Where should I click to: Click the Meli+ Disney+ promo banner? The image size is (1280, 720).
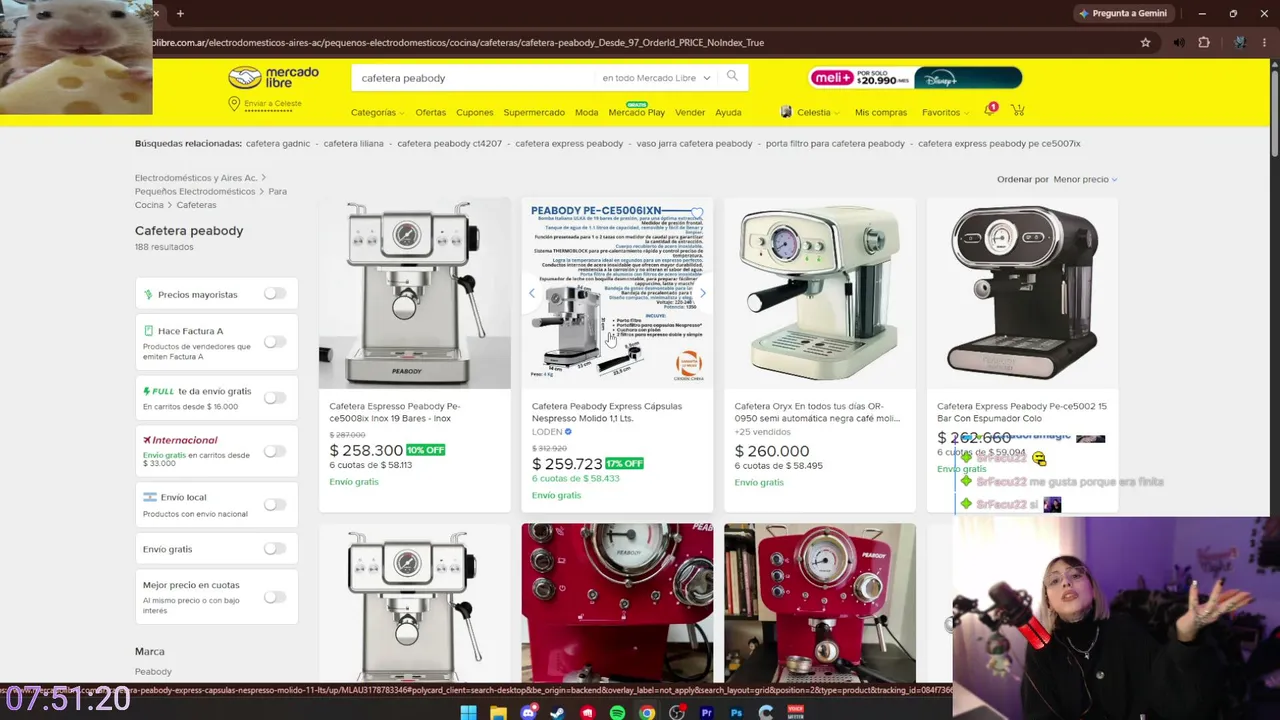pyautogui.click(x=915, y=77)
